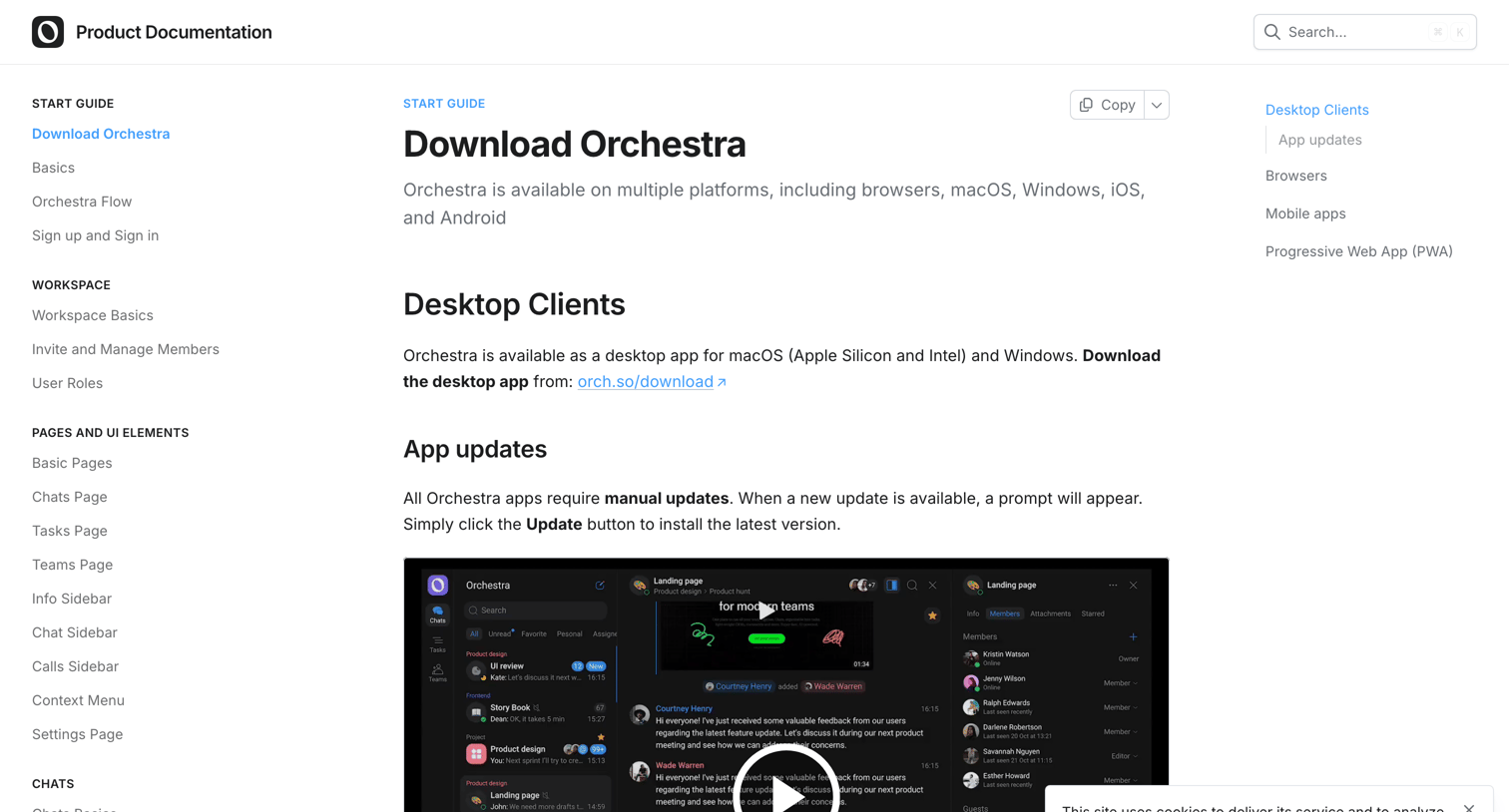Go to Orchestra Flow page

coord(82,202)
